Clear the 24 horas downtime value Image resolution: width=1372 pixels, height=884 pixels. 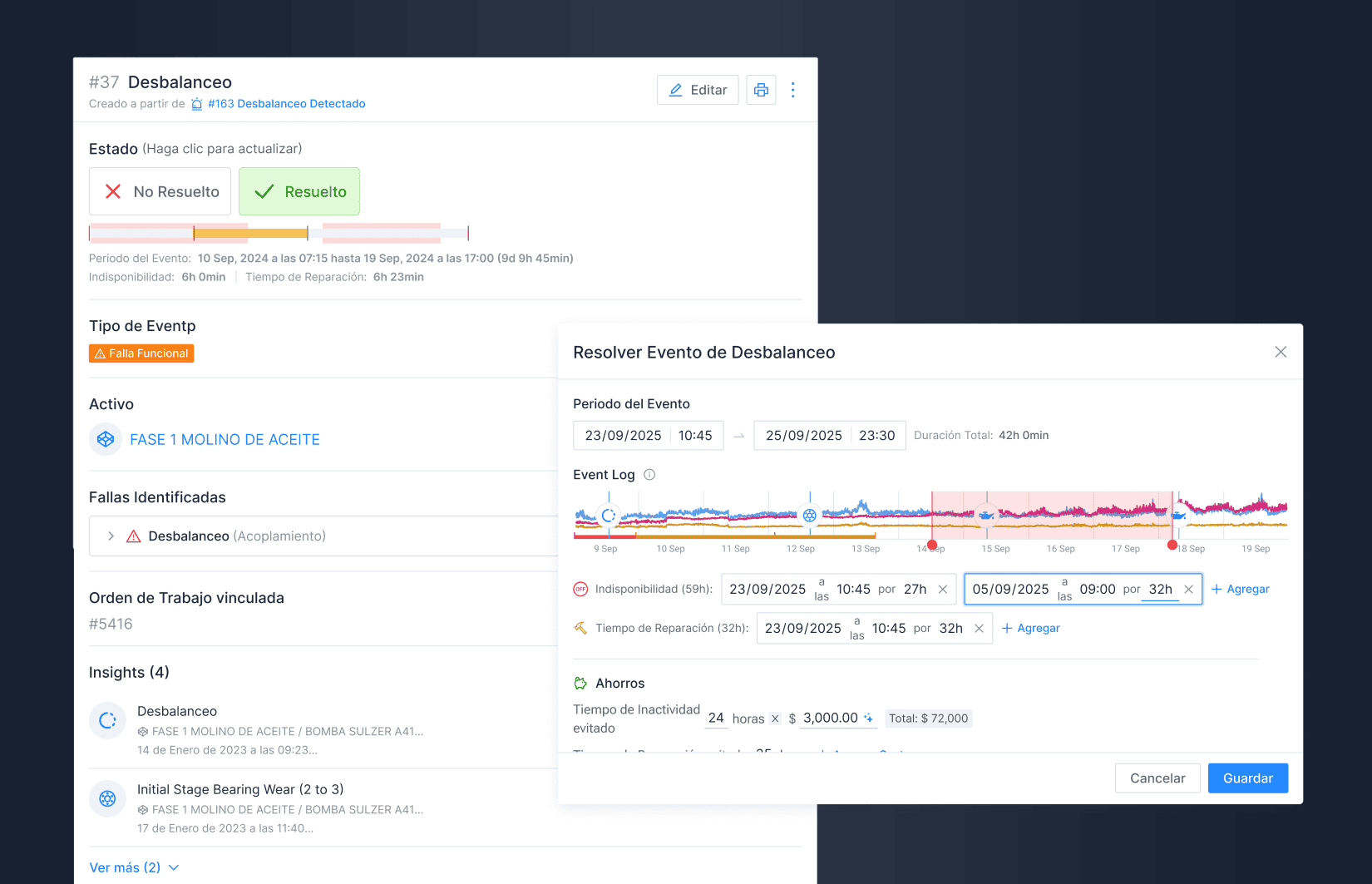pos(775,719)
